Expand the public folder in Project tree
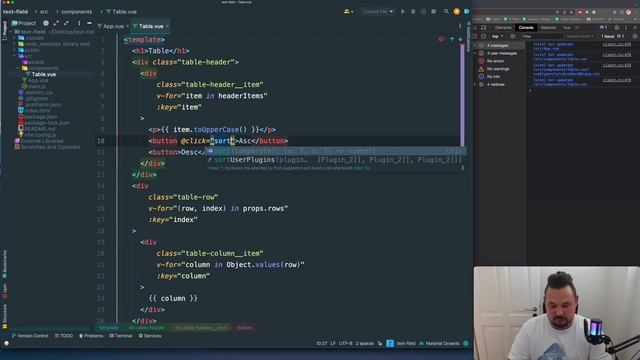The width and height of the screenshot is (640, 360). pos(15,50)
